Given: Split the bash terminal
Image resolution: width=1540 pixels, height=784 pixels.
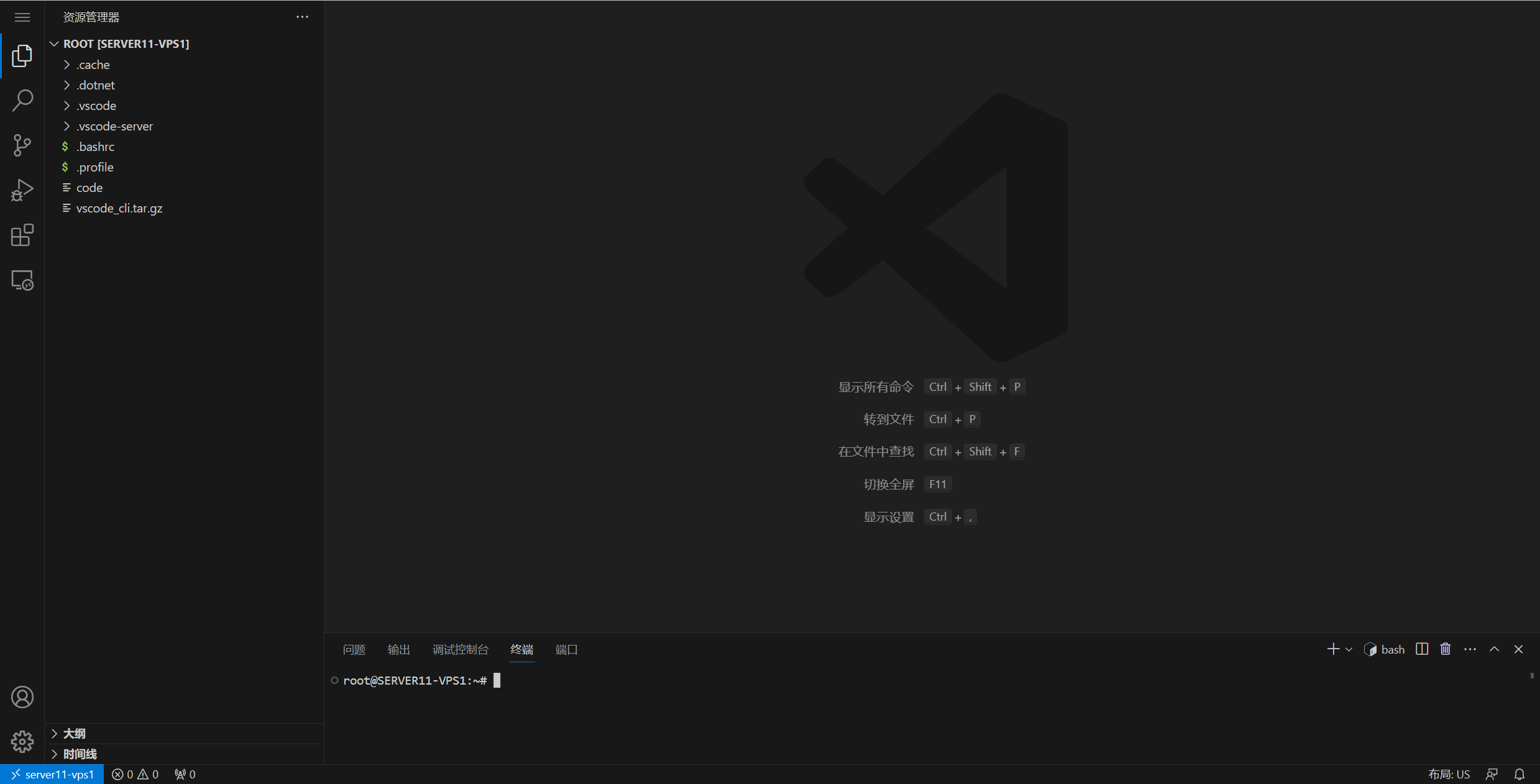Looking at the screenshot, I should 1421,649.
